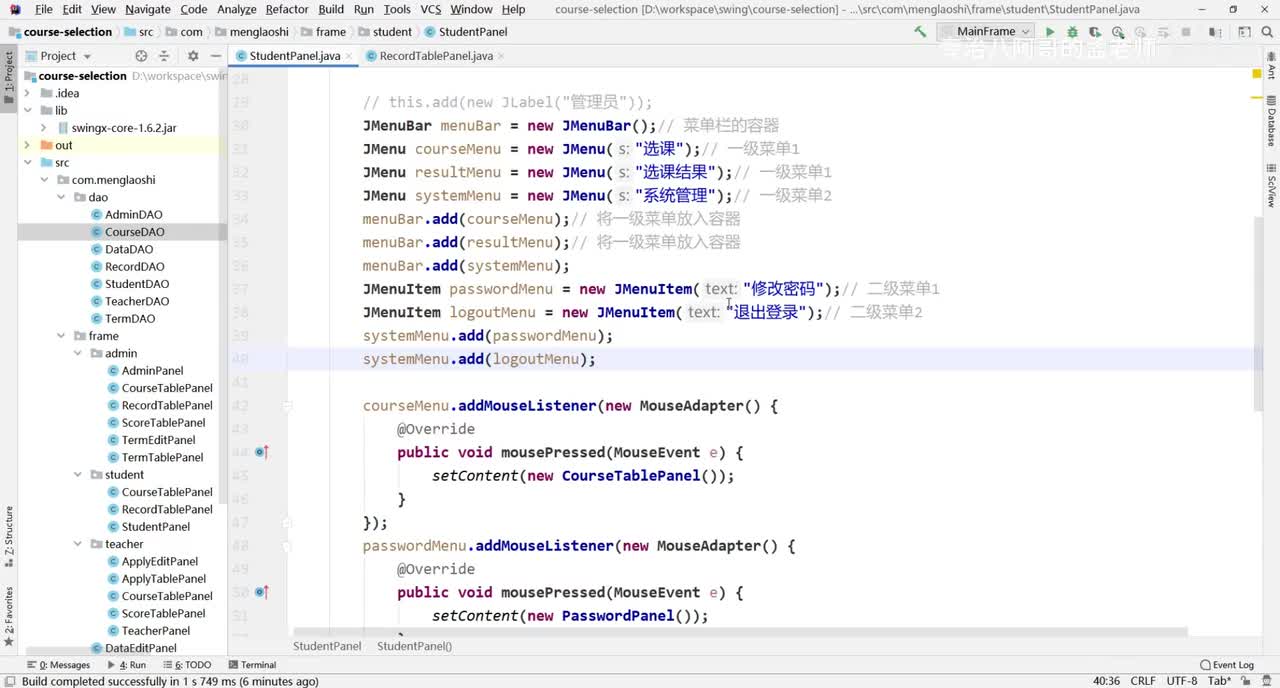This screenshot has width=1280, height=688.
Task: Collapse the dao package
Action: click(61, 197)
